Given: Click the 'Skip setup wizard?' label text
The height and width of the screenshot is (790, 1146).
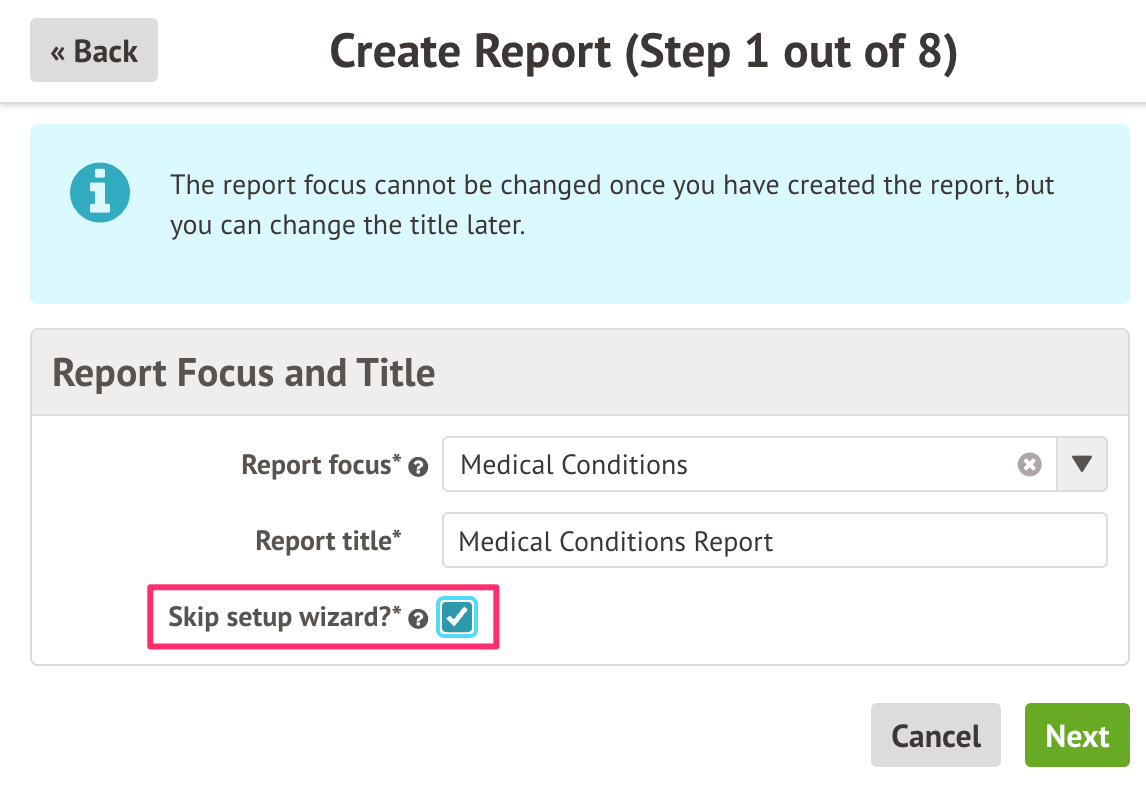Looking at the screenshot, I should pos(279,617).
